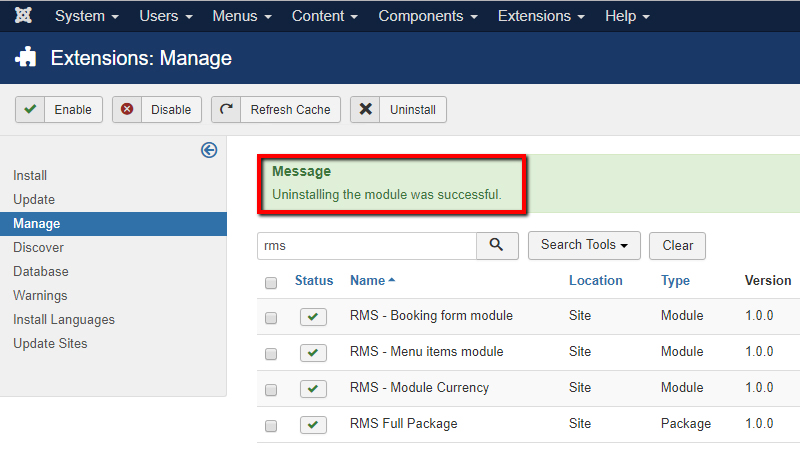Expand the Search Tools dropdown
The width and height of the screenshot is (800, 450).
point(584,245)
